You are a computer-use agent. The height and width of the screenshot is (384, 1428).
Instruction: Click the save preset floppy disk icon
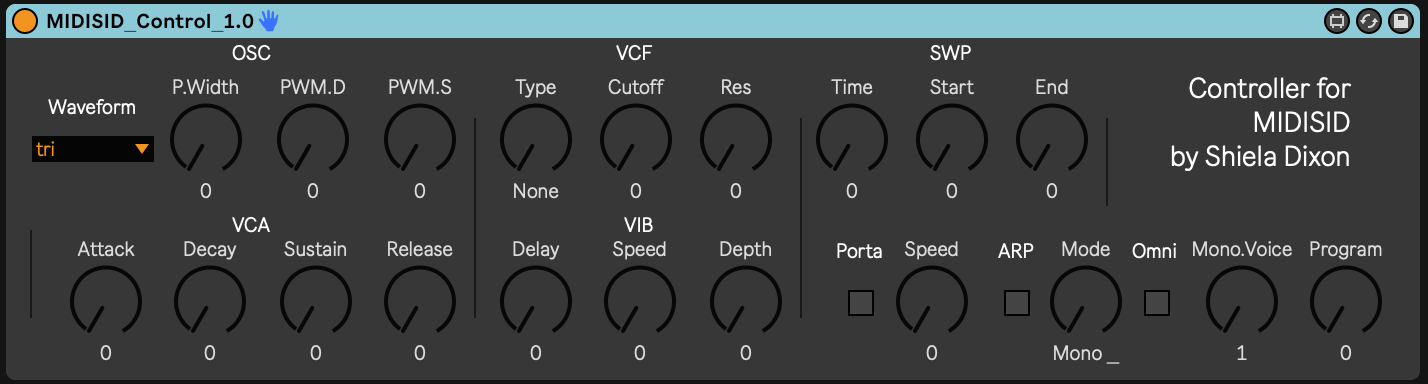tap(1398, 20)
